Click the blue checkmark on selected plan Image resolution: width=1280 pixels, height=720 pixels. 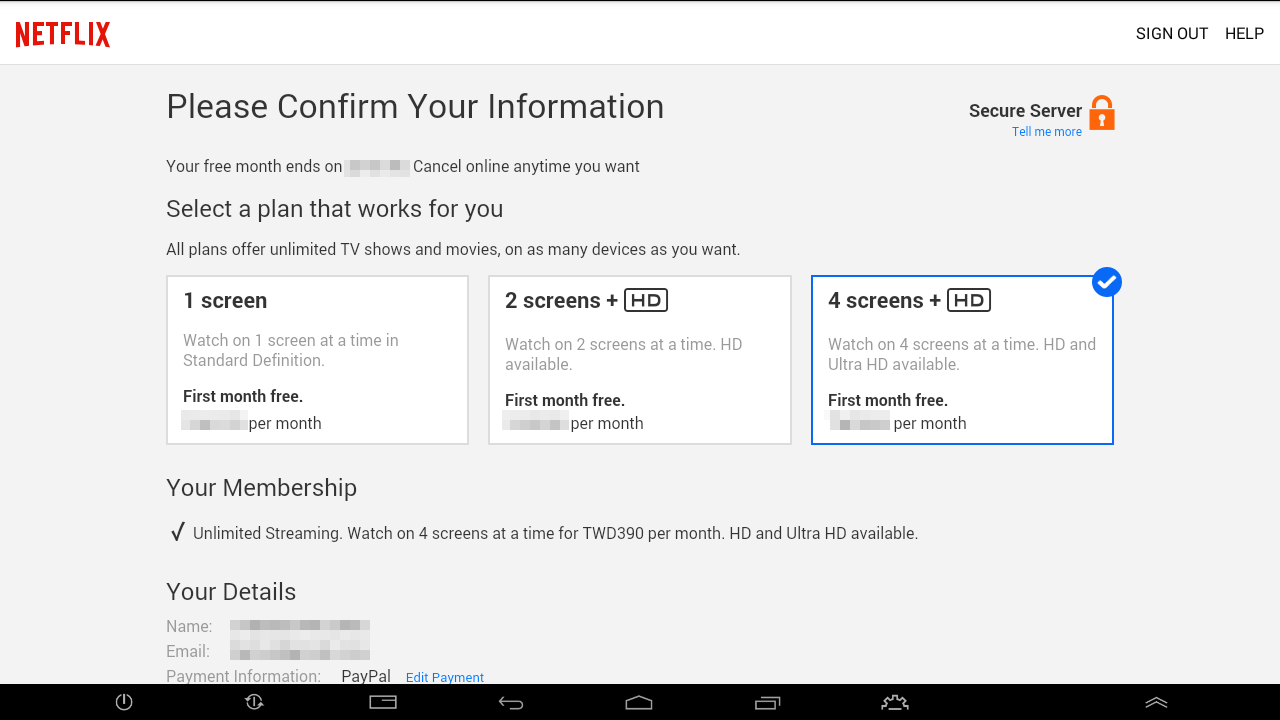click(x=1106, y=283)
